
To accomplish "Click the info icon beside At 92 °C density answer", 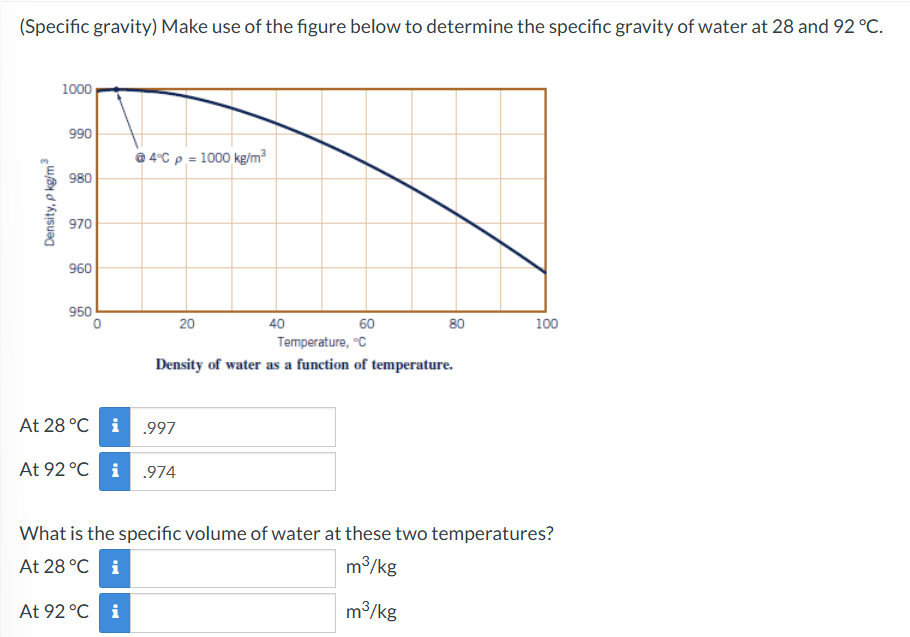I will (113, 470).
